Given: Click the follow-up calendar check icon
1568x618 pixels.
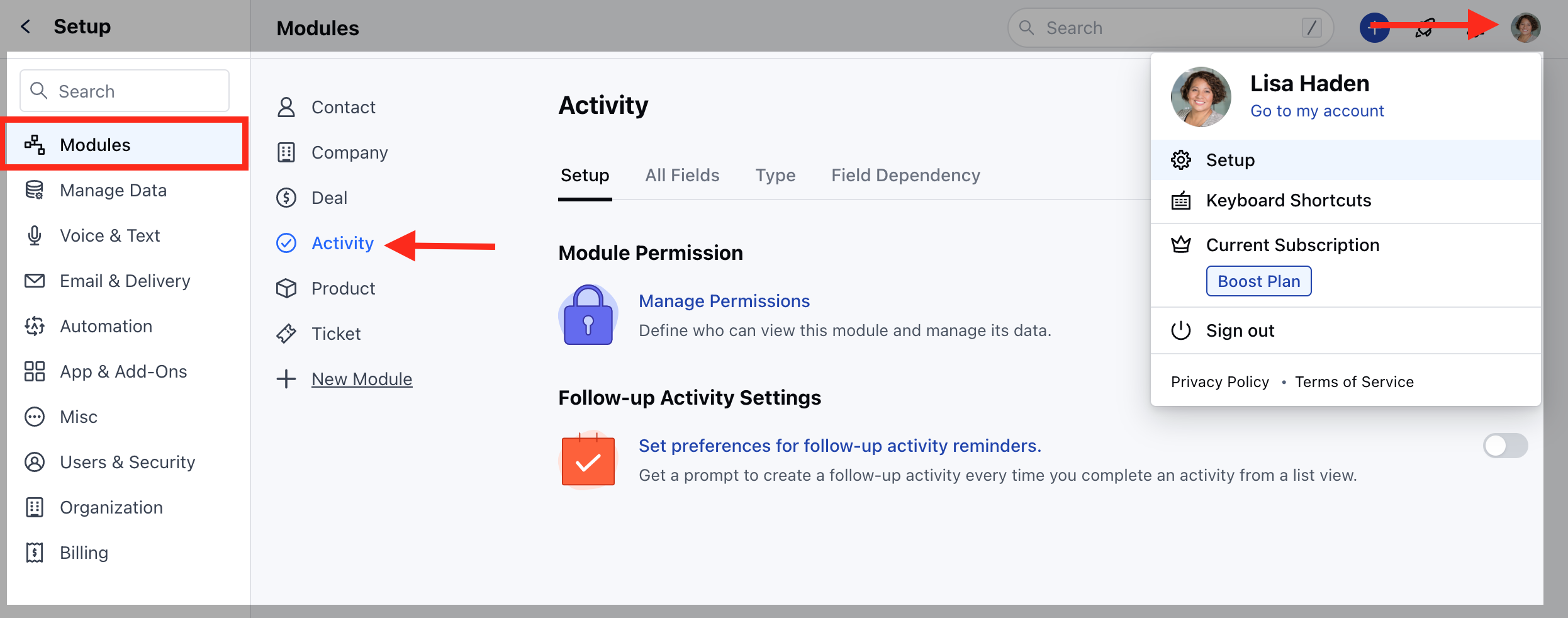Looking at the screenshot, I should coord(588,461).
